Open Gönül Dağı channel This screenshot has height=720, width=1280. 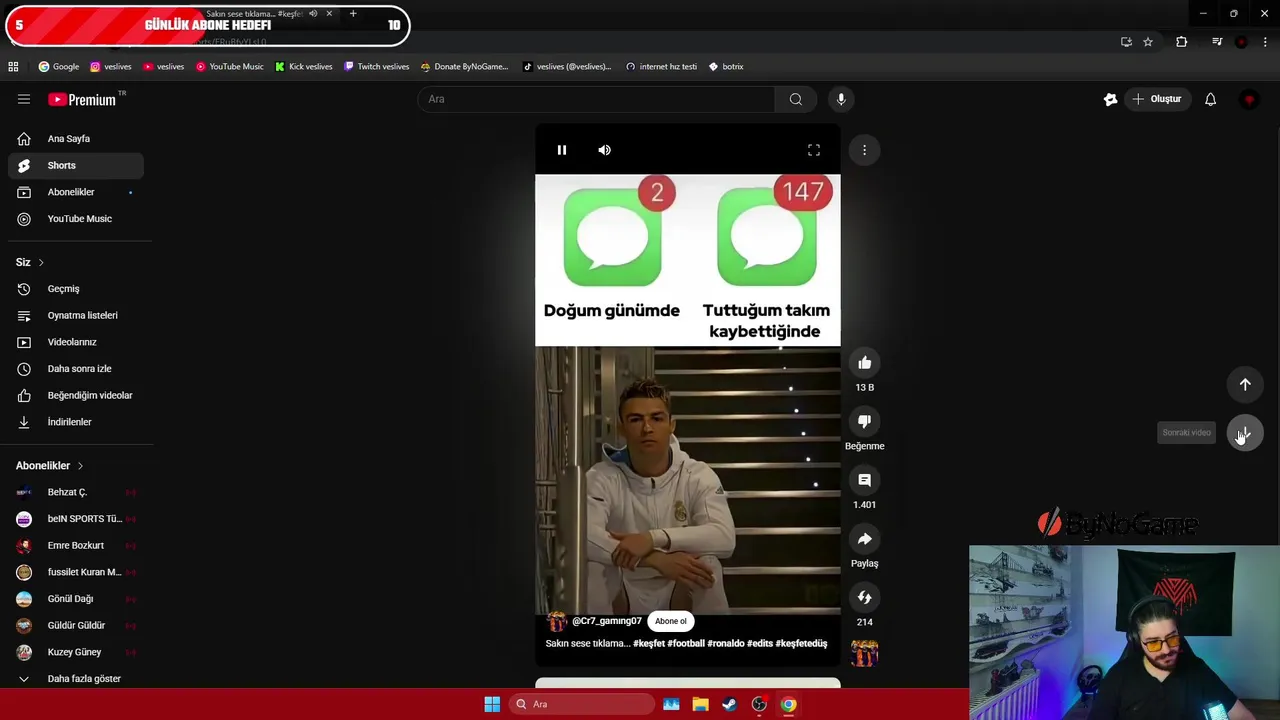click(x=76, y=599)
